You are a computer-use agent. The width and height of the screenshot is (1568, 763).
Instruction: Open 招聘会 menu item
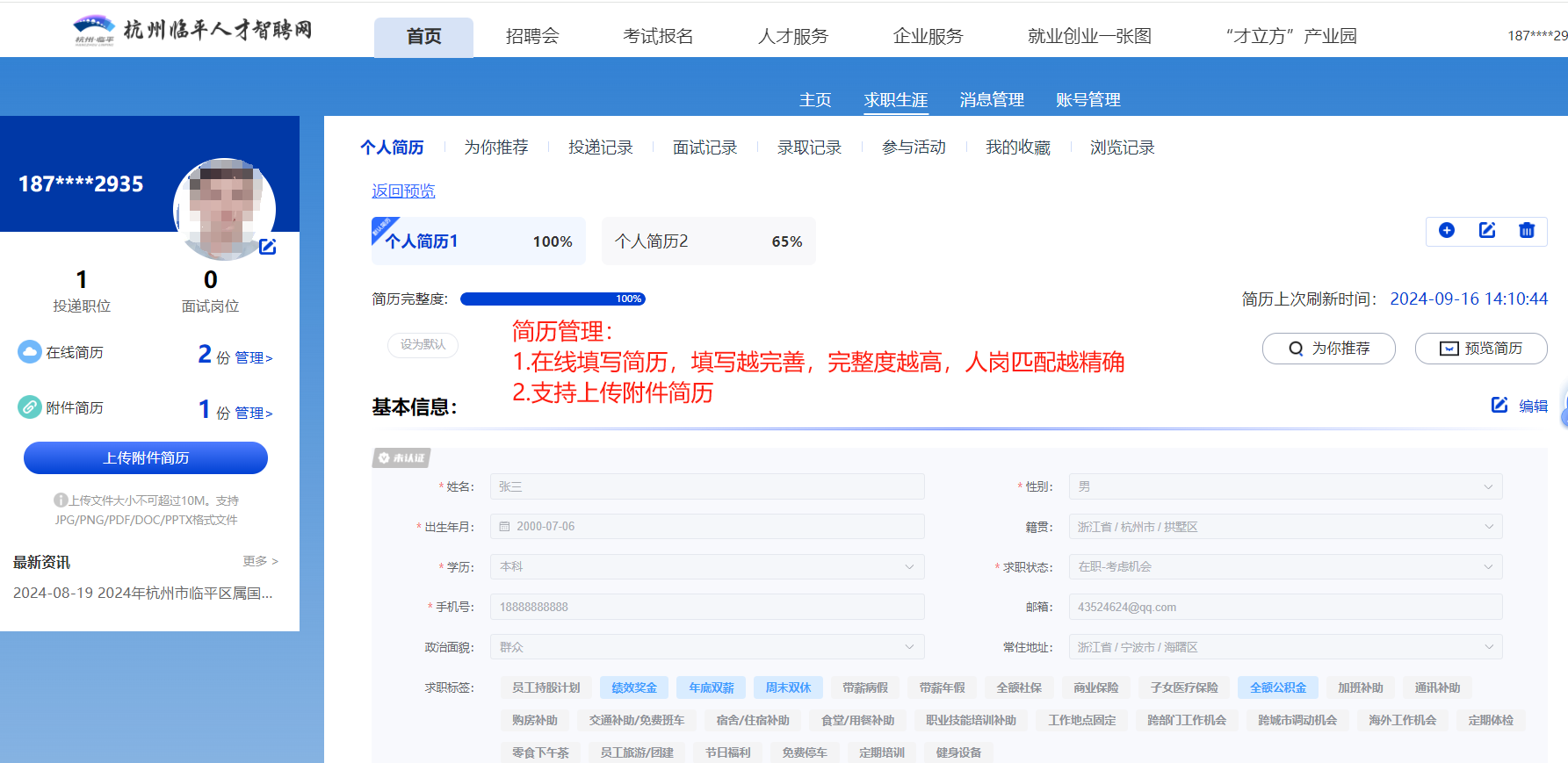click(x=532, y=36)
